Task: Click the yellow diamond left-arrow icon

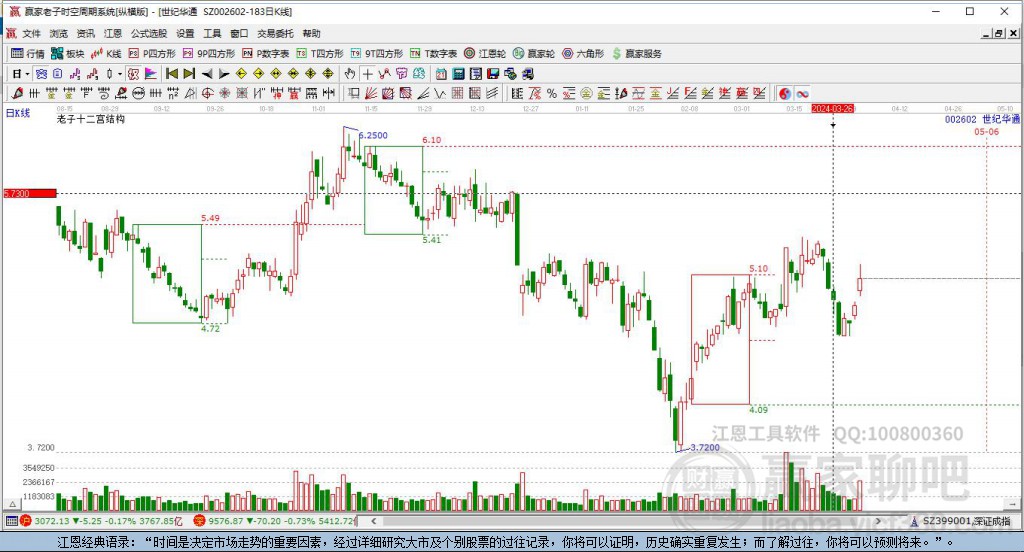Action: pos(241,74)
